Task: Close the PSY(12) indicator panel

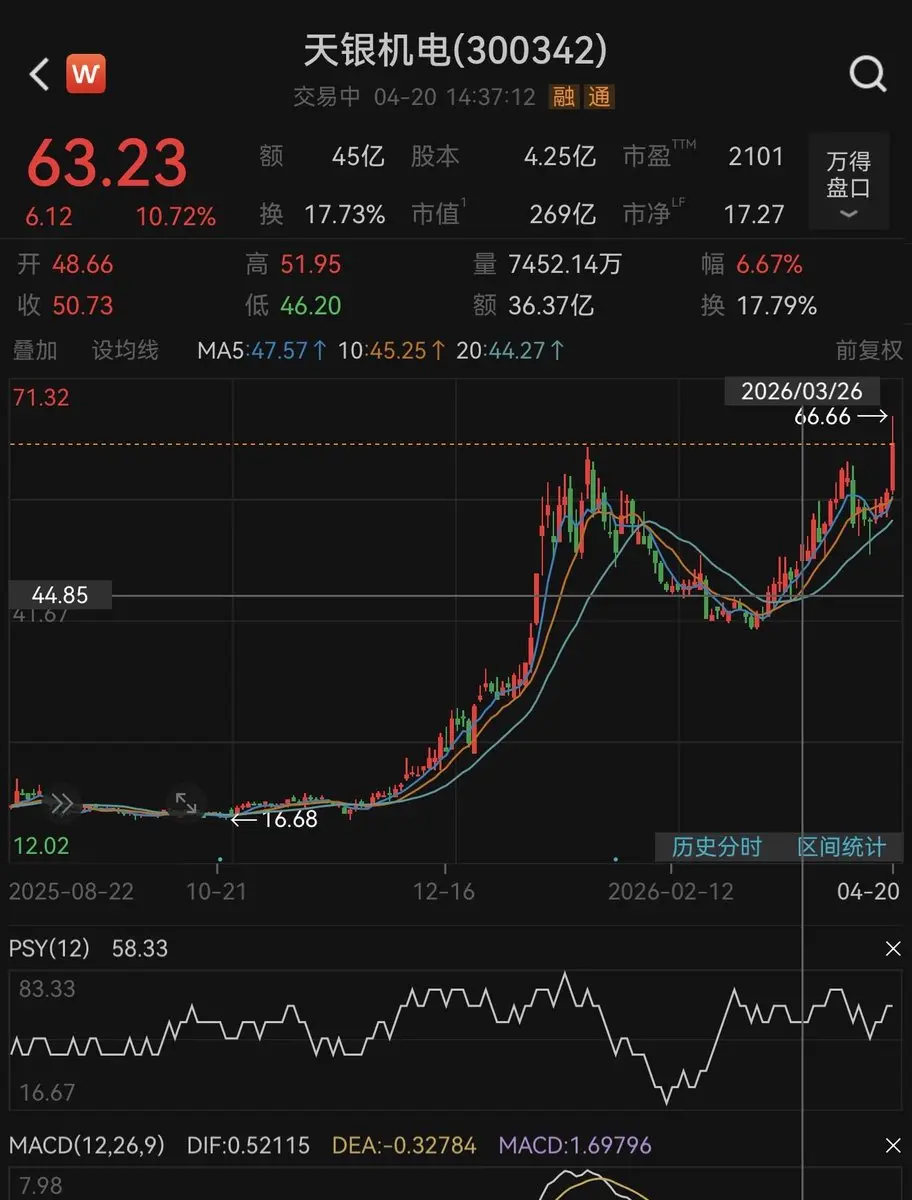Action: coord(893,949)
